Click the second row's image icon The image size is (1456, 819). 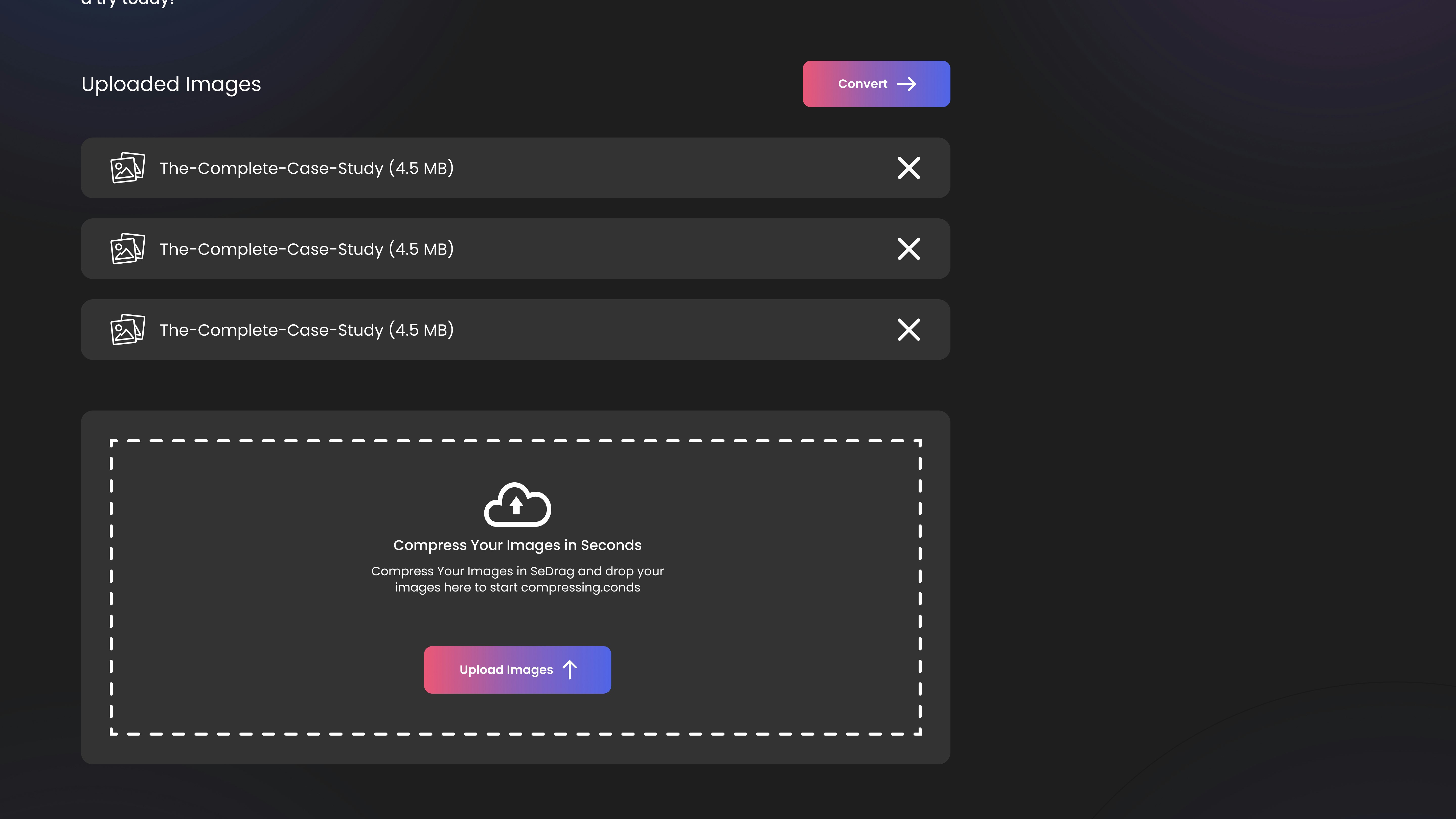[x=128, y=249]
